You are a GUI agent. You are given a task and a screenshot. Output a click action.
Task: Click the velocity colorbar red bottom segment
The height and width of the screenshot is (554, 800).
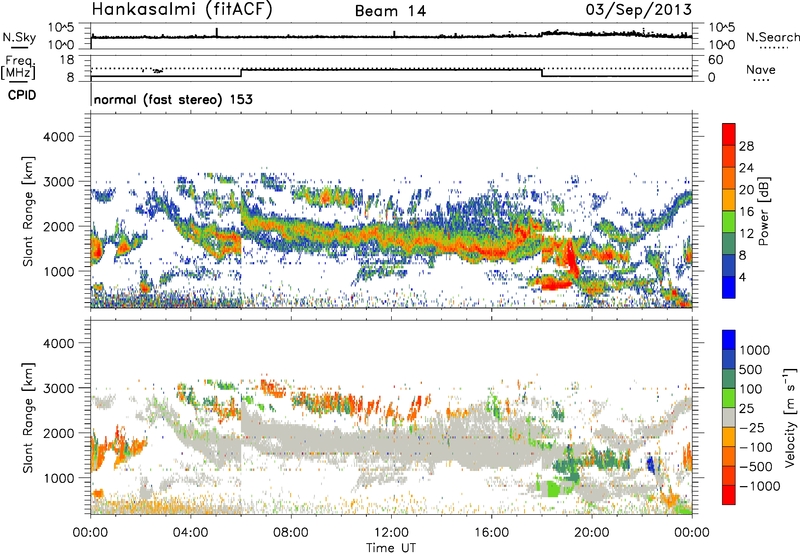coord(729,495)
